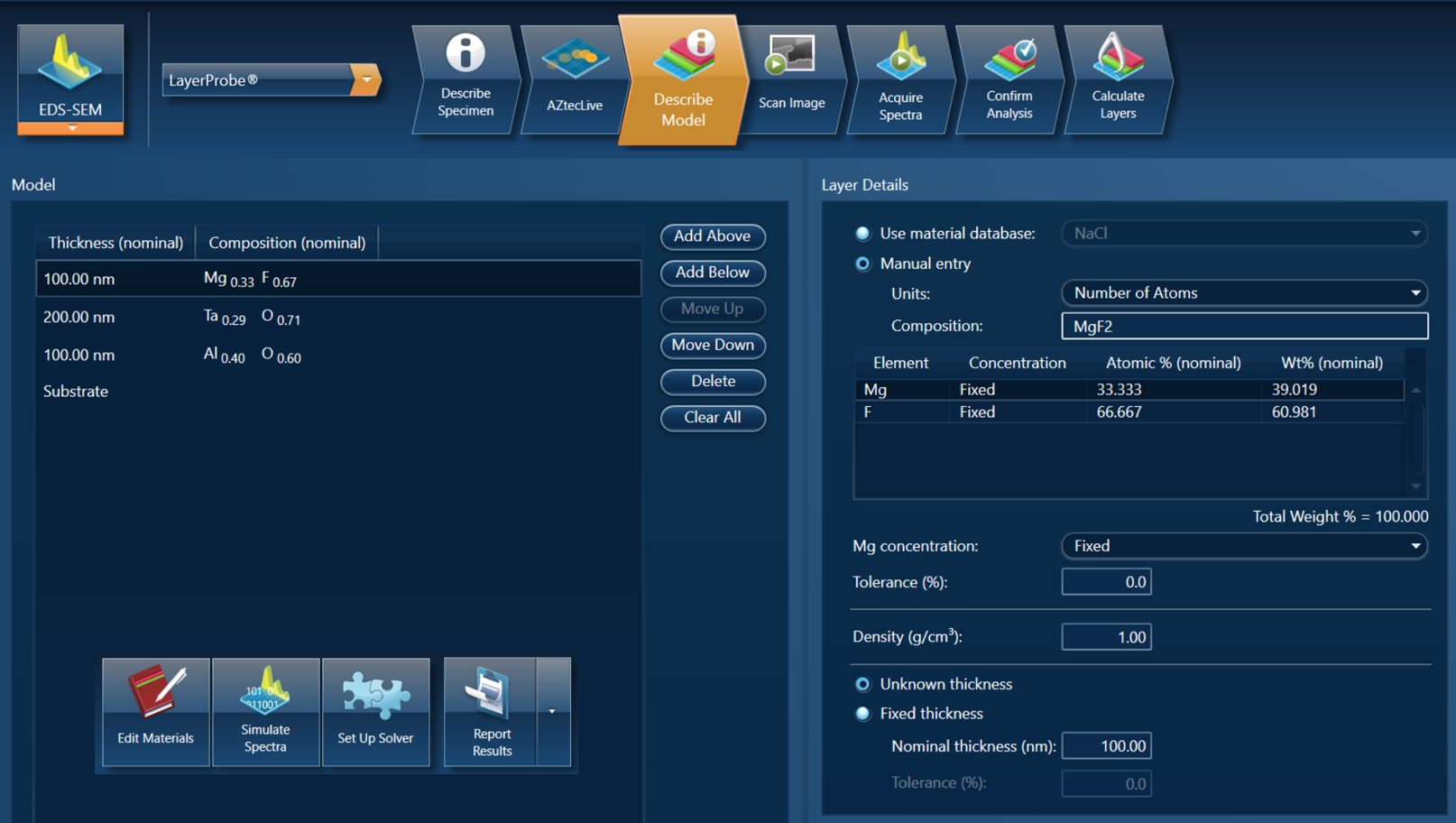Click the element table scroll-up arrow
Screen dimensions: 1456x823
(x=1416, y=390)
